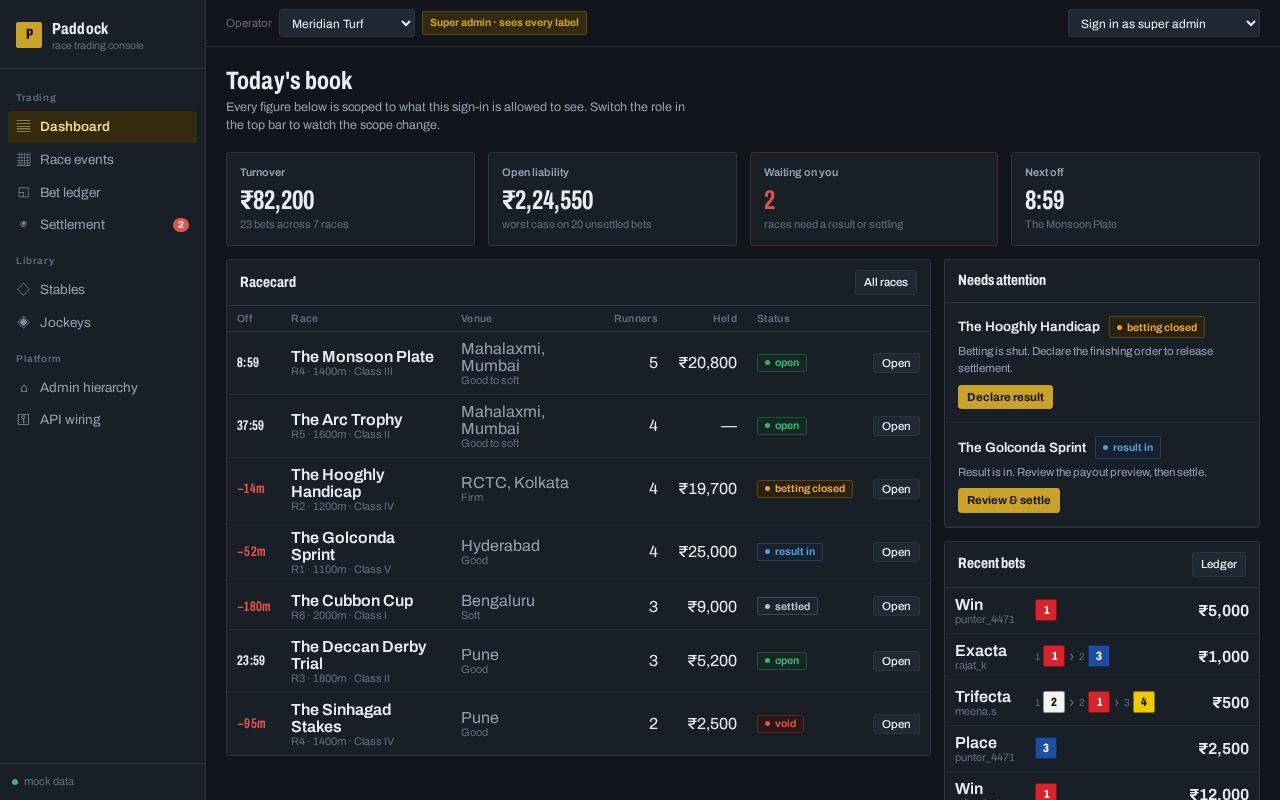This screenshot has width=1280, height=800.
Task: Click the Dashboard sidebar icon
Action: click(x=24, y=126)
